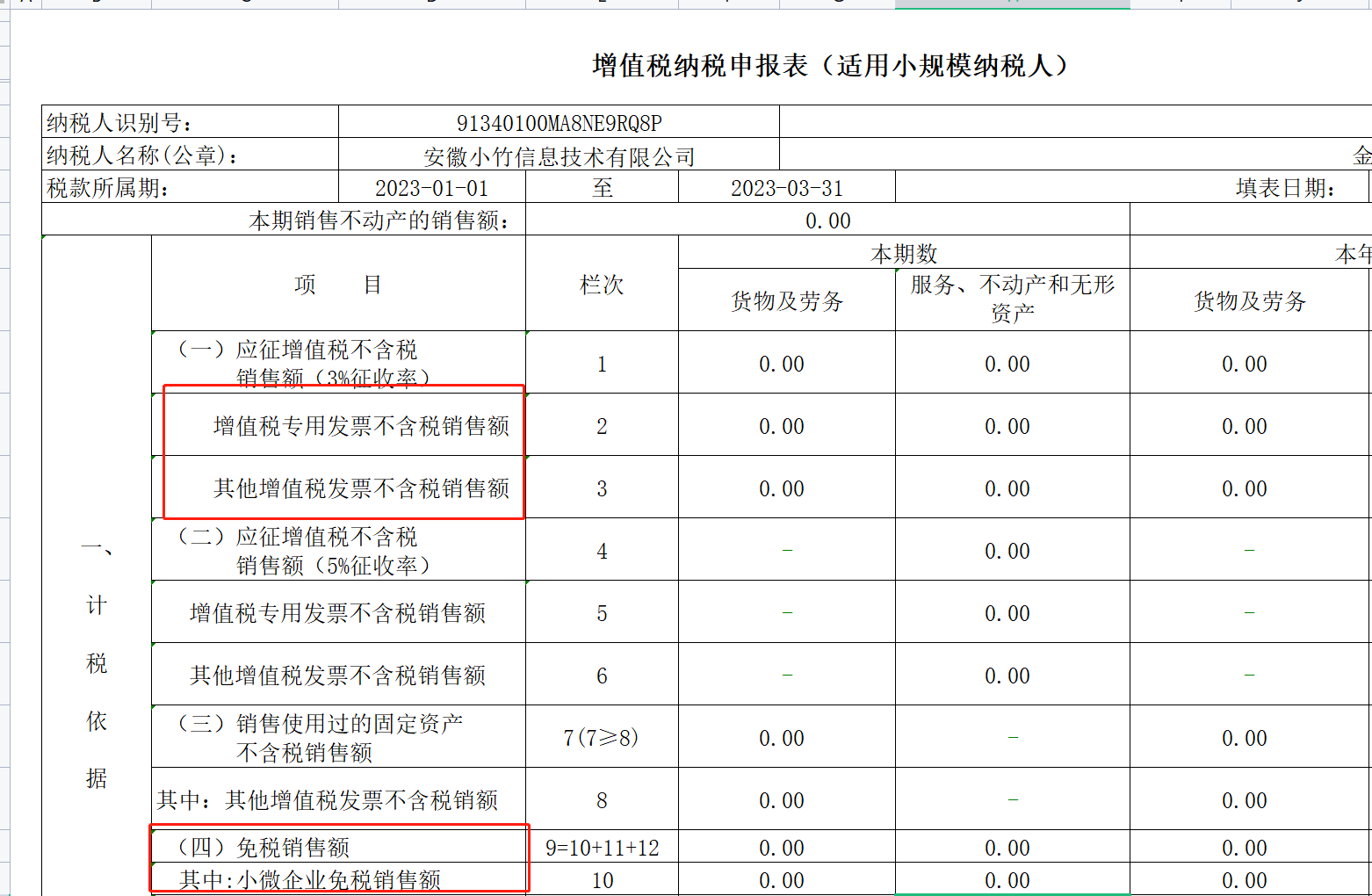The image size is (1372, 896).
Task: Click the 服务、不动产和无形资产 header cell
Action: 1012,300
